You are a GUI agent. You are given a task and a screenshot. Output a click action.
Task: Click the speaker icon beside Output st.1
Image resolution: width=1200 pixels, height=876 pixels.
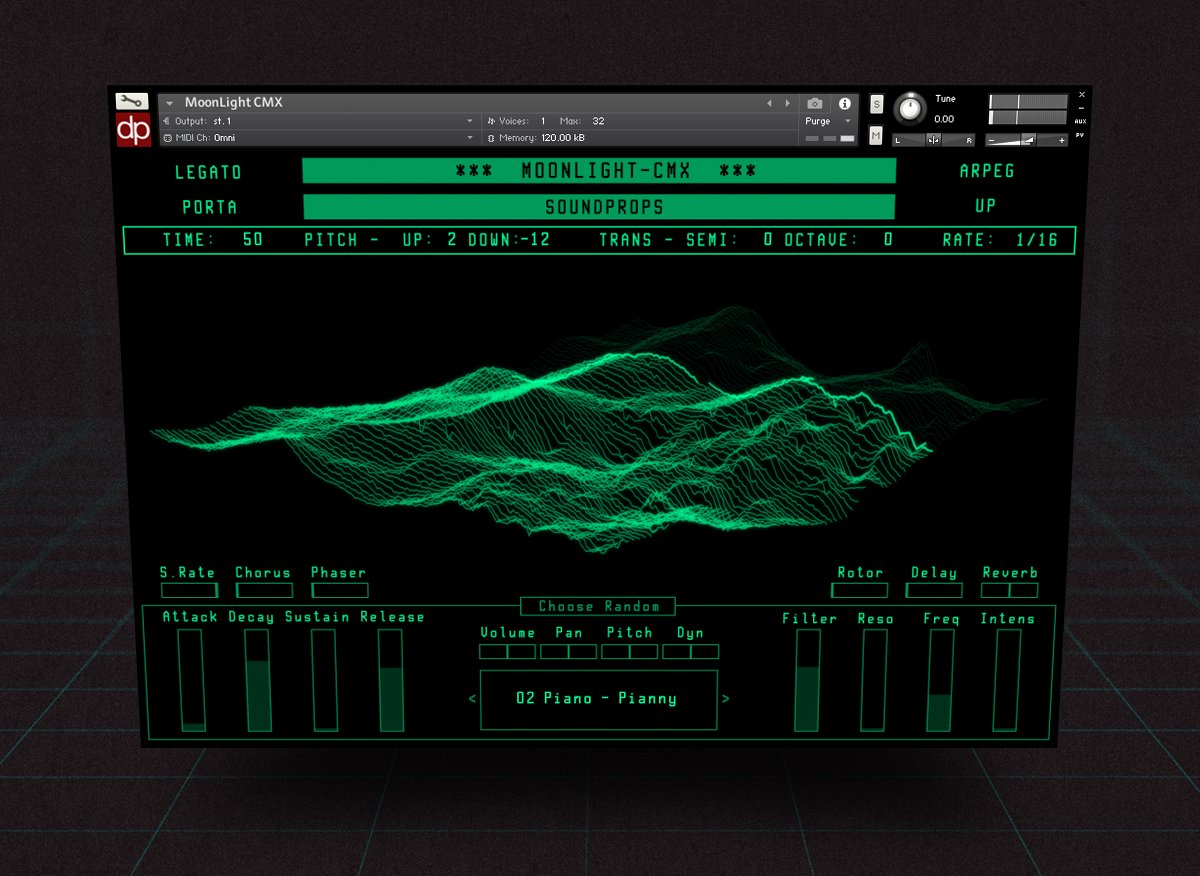pyautogui.click(x=166, y=121)
